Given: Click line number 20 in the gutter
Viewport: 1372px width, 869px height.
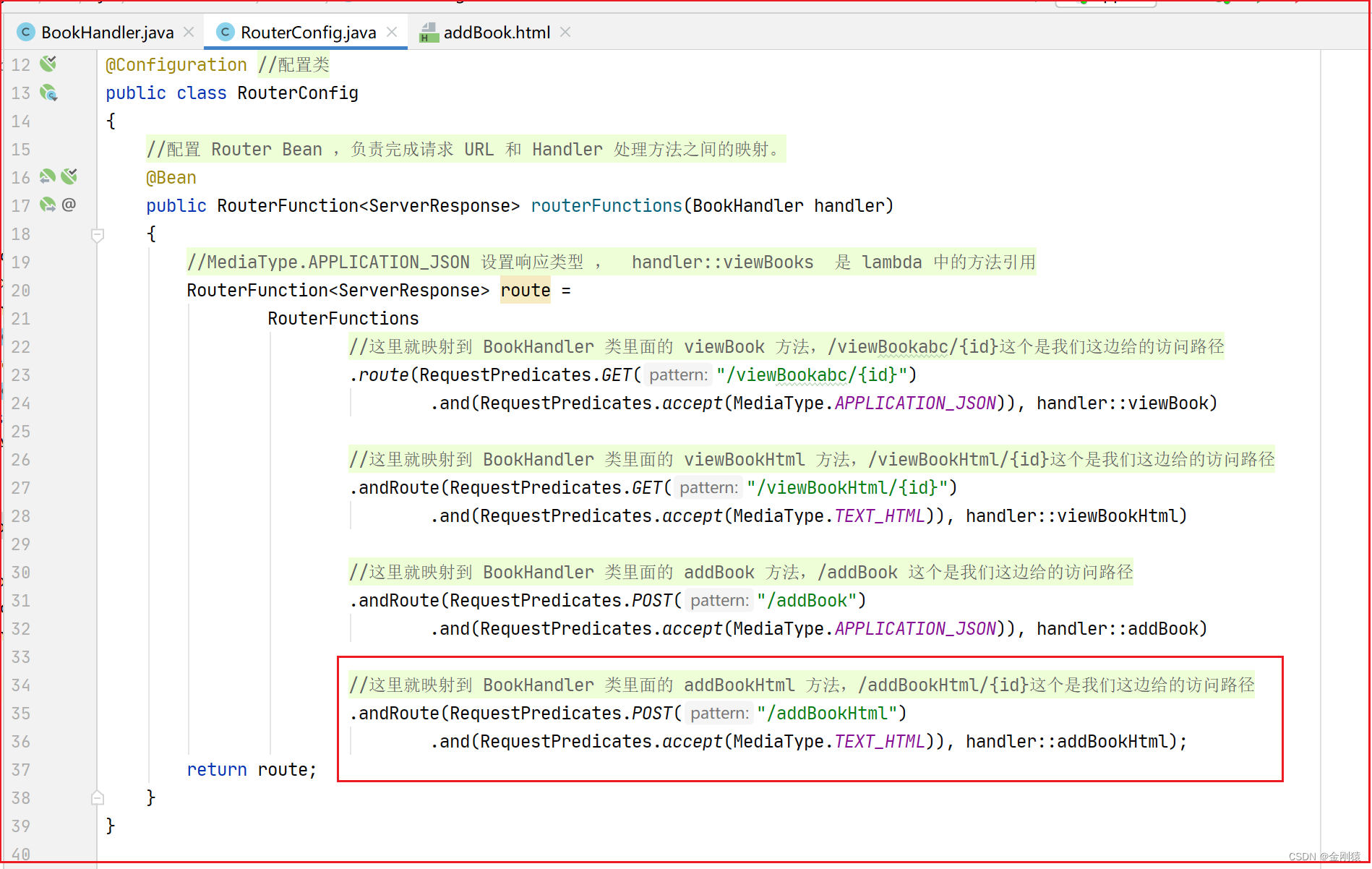Looking at the screenshot, I should point(21,291).
